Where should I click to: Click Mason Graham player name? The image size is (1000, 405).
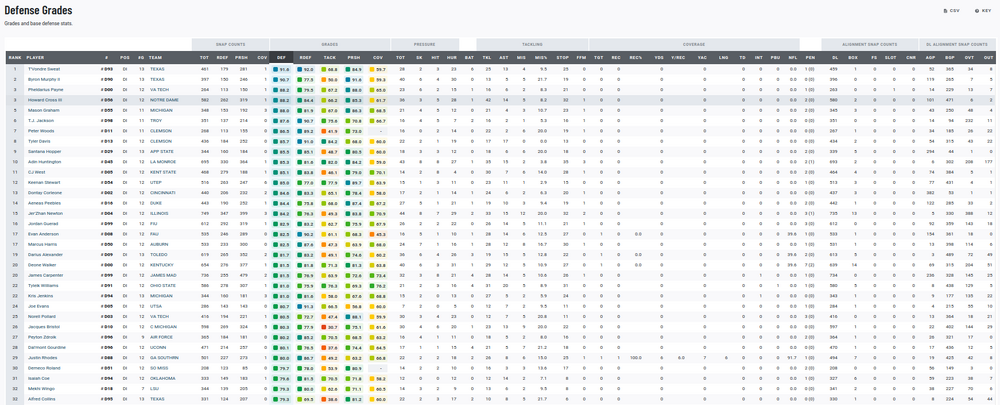pyautogui.click(x=44, y=111)
